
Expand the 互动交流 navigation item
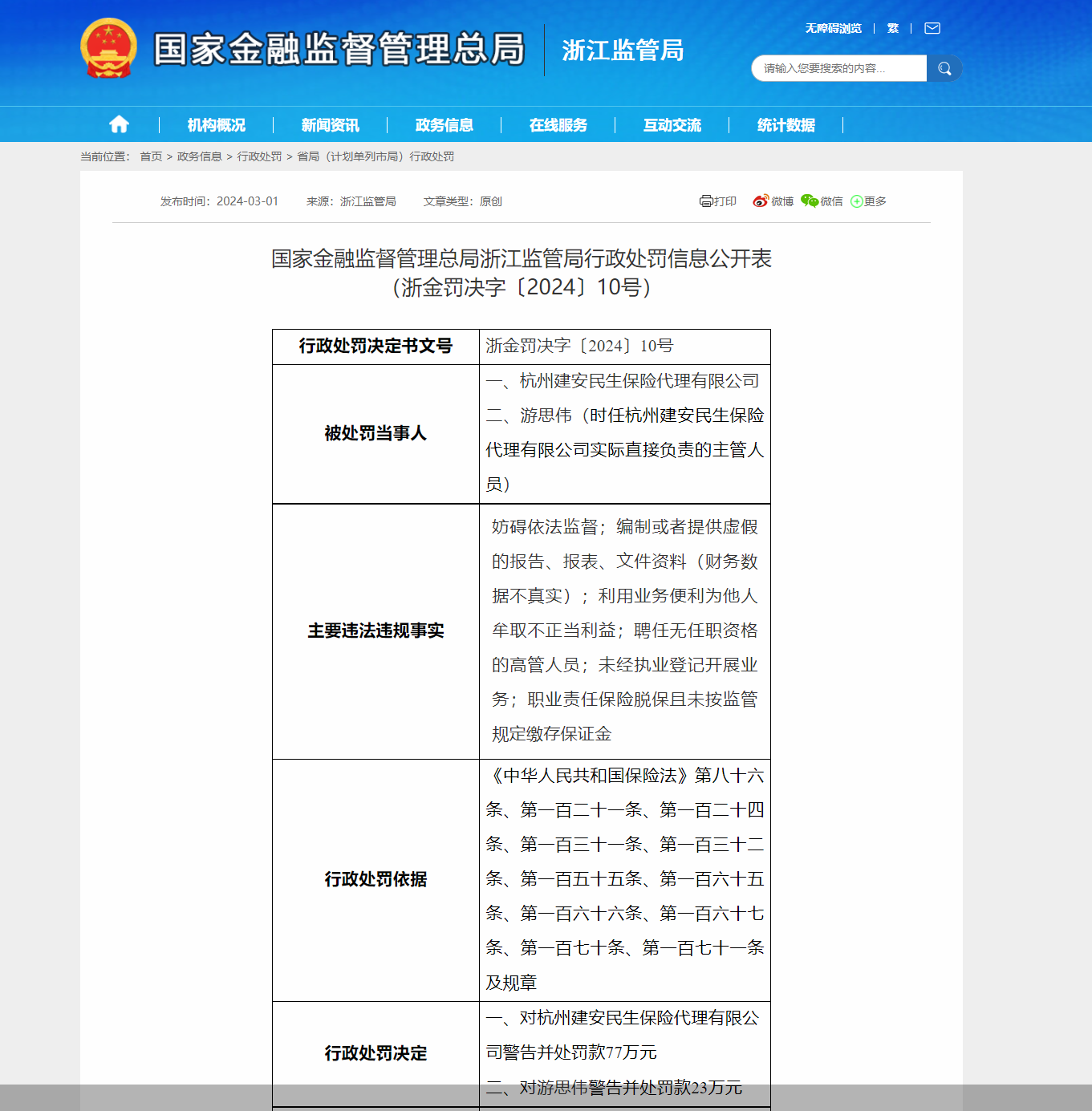pos(672,125)
